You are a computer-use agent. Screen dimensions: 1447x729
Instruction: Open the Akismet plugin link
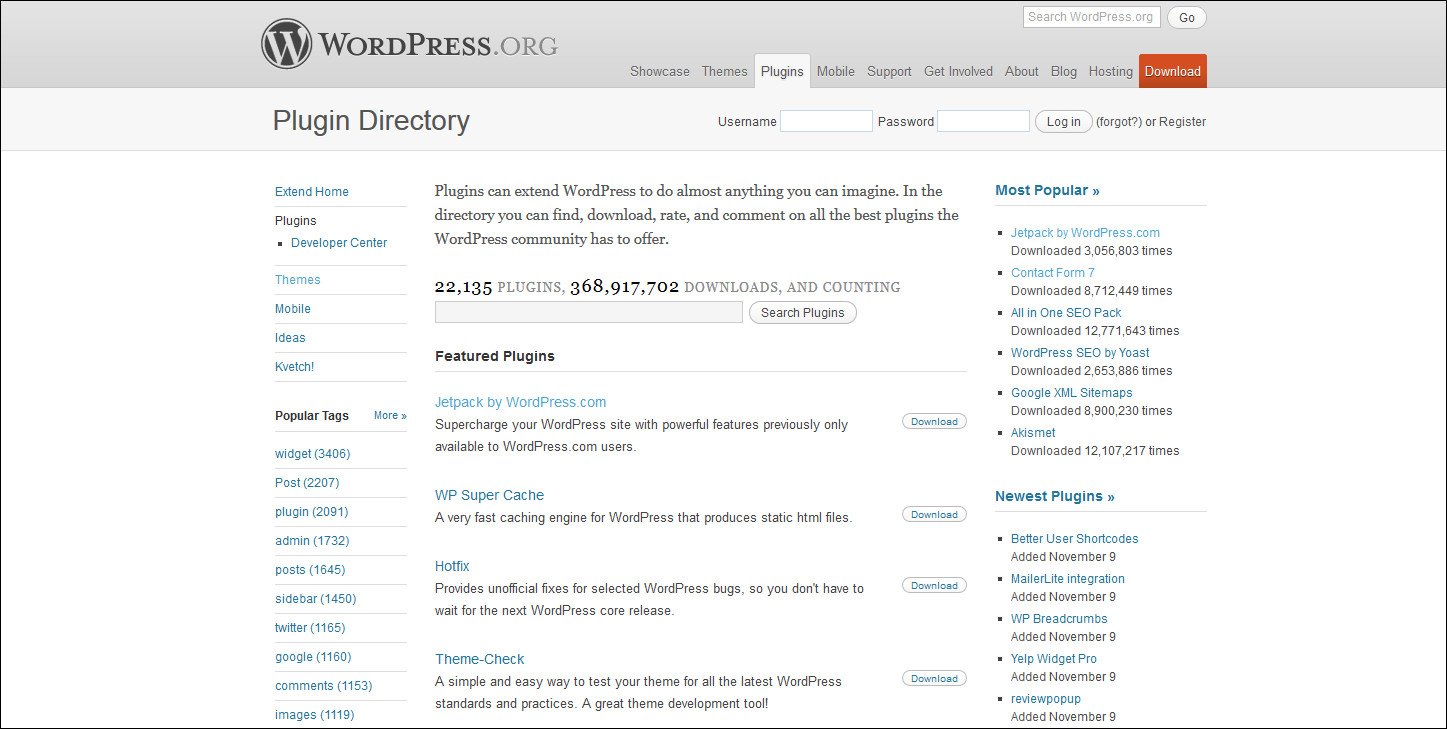coord(1033,433)
